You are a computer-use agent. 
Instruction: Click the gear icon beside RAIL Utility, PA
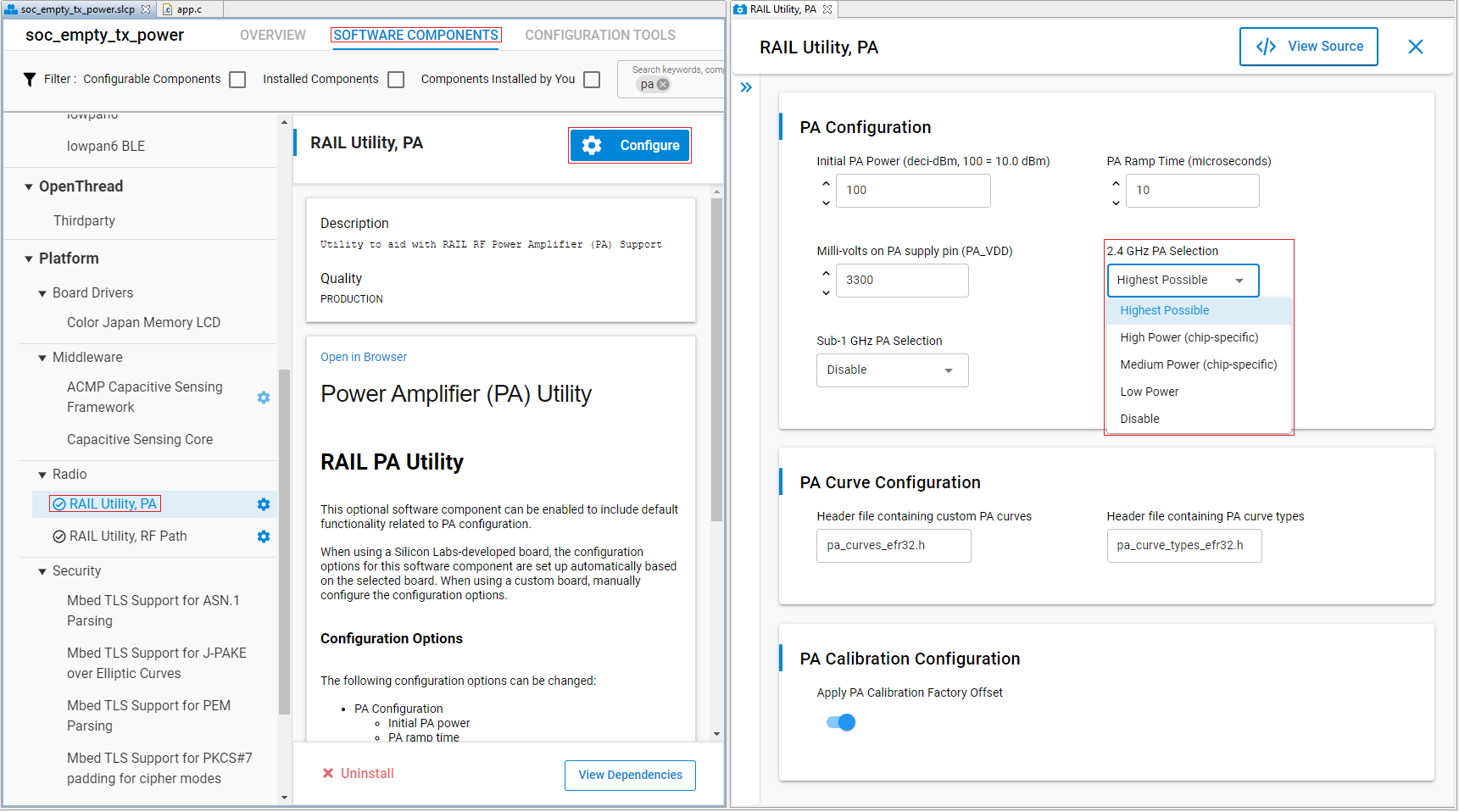(x=263, y=503)
